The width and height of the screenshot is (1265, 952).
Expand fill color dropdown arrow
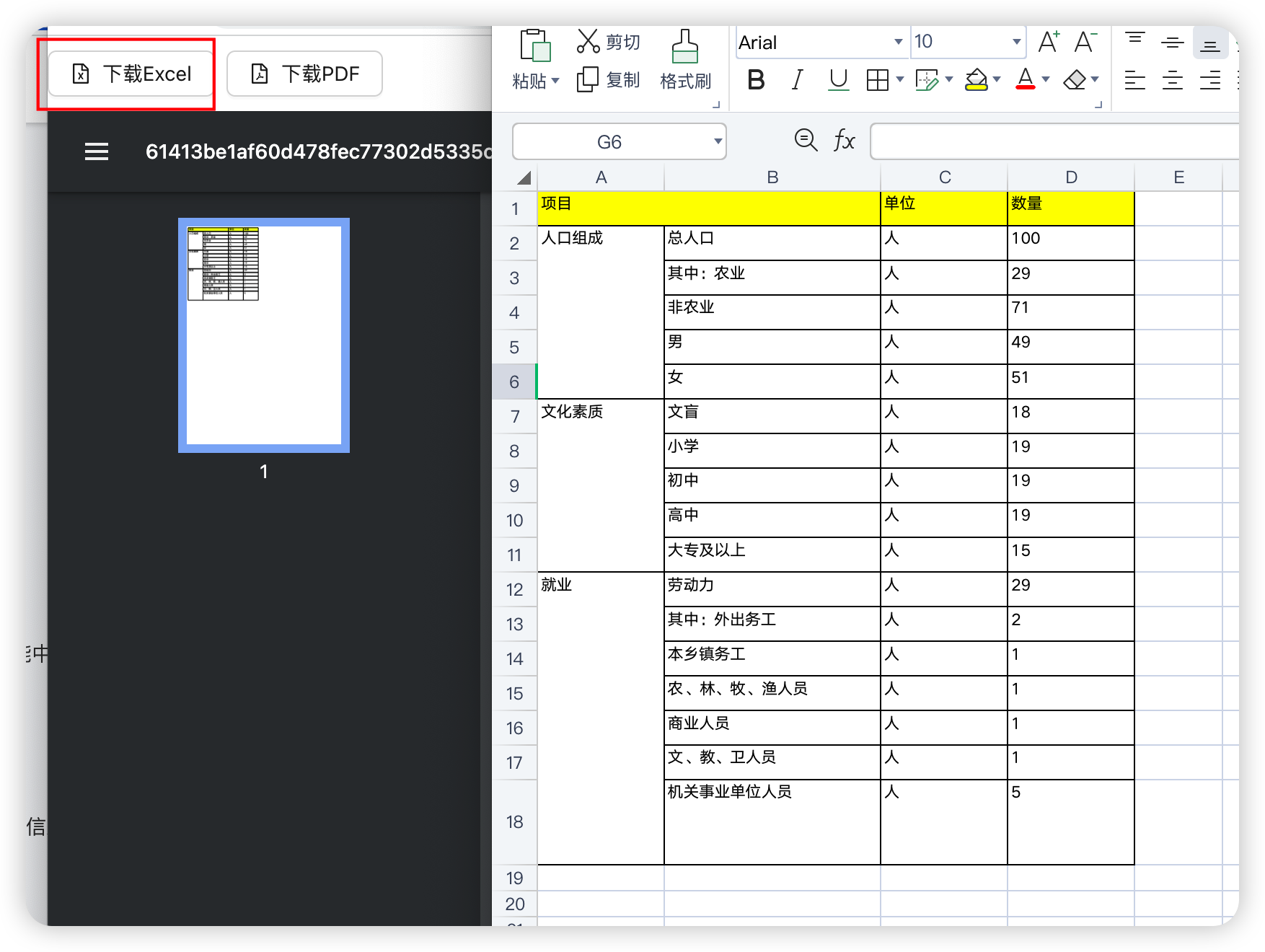(996, 79)
